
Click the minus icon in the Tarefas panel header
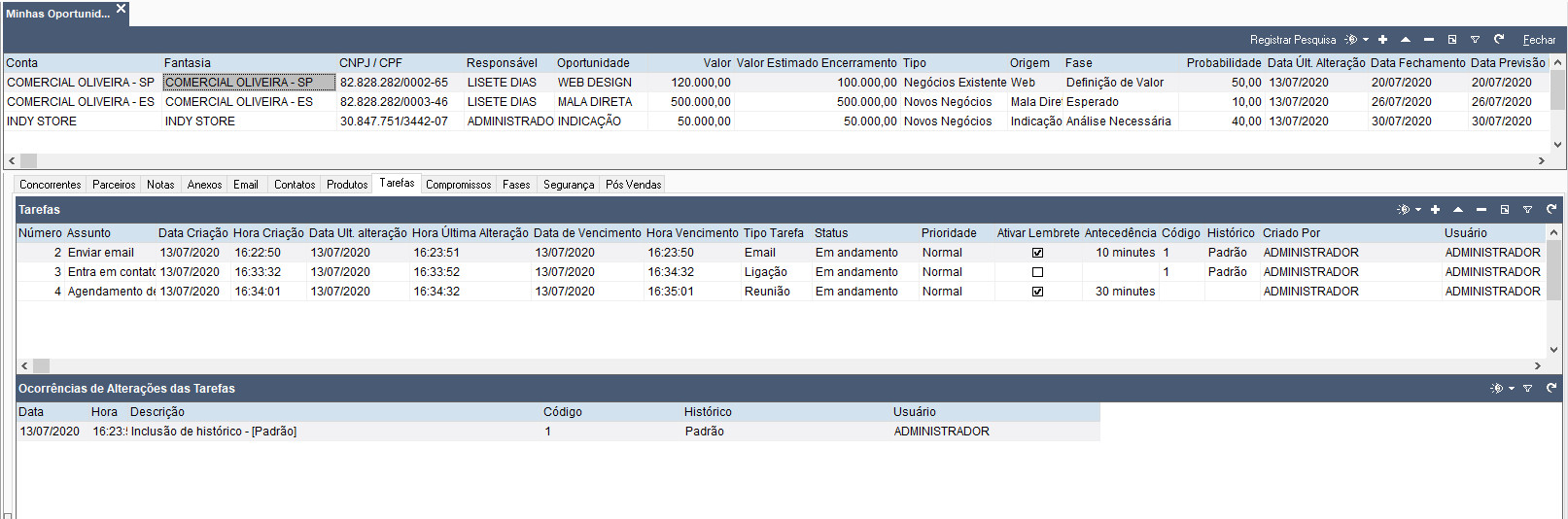(1481, 210)
